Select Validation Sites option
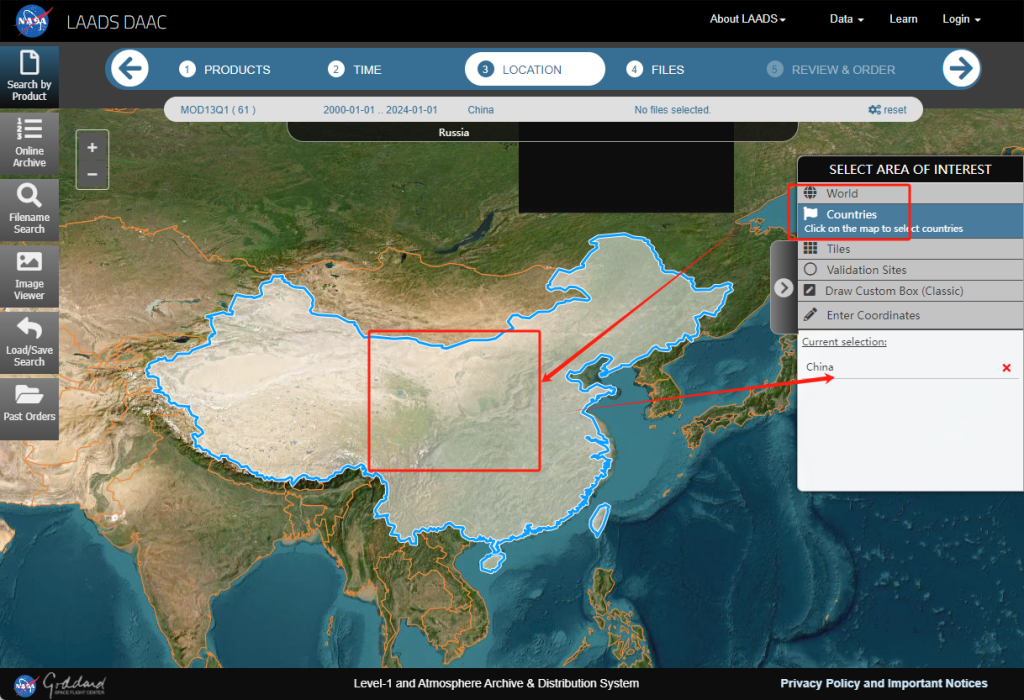 click(x=910, y=270)
